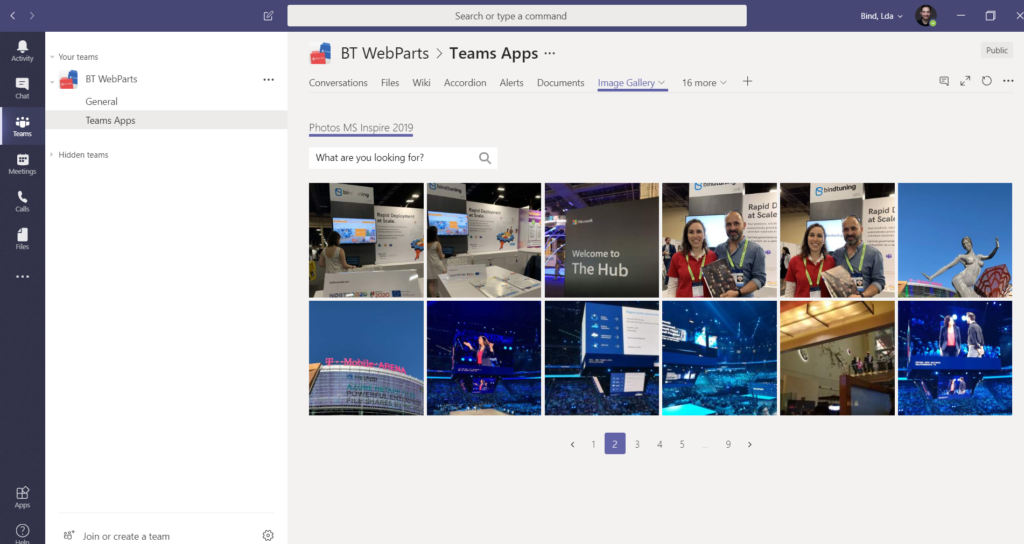This screenshot has height=544, width=1024.
Task: Go to previous gallery page arrow
Action: tap(573, 444)
